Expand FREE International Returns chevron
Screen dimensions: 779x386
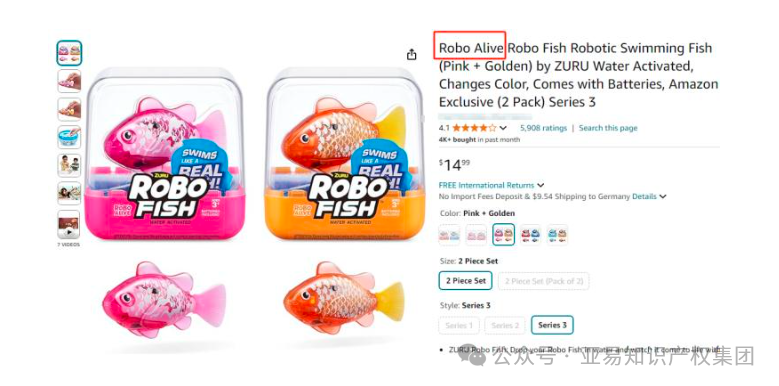(x=541, y=185)
